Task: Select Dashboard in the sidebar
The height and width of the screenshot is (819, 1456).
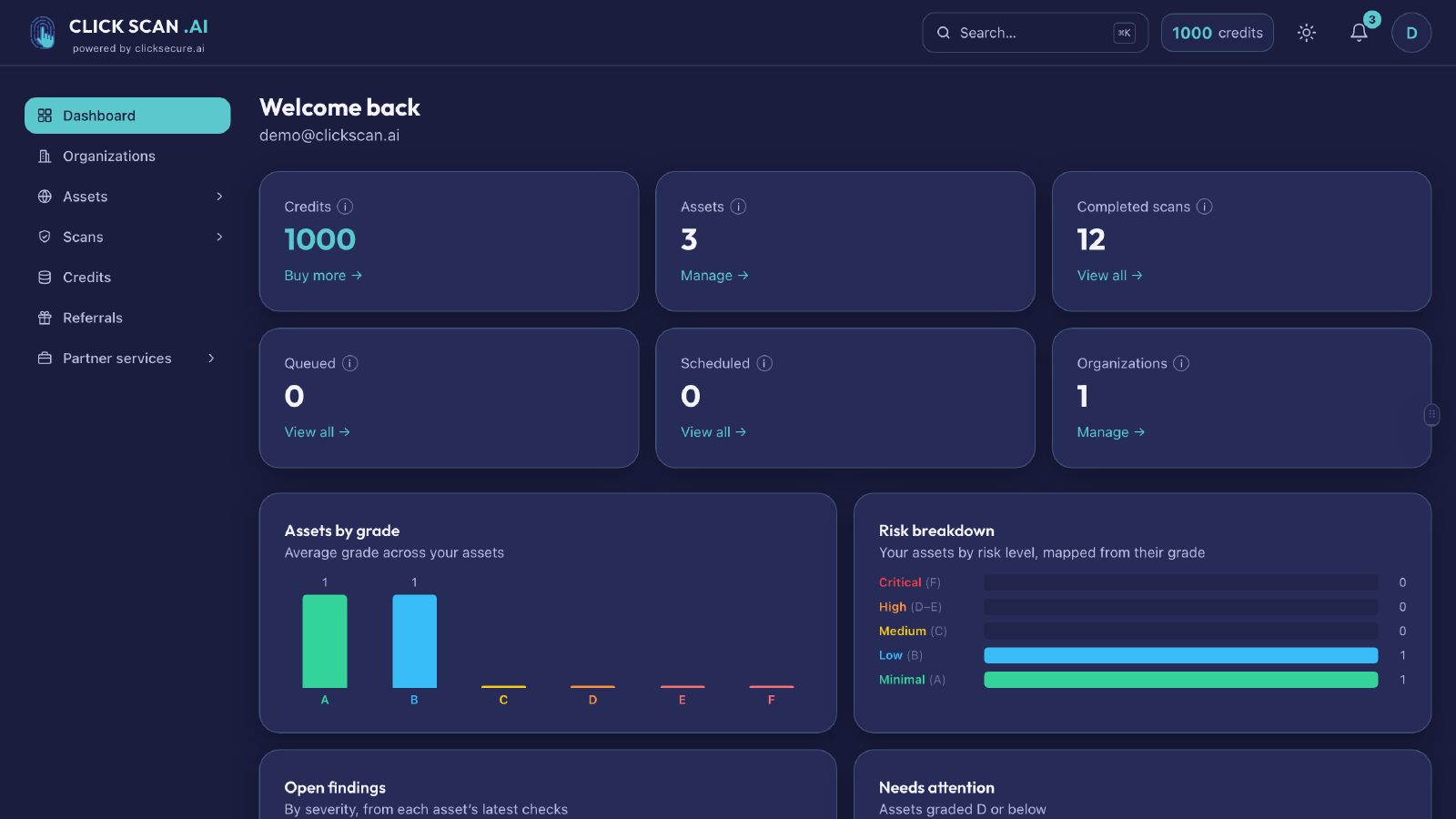Action: (127, 116)
